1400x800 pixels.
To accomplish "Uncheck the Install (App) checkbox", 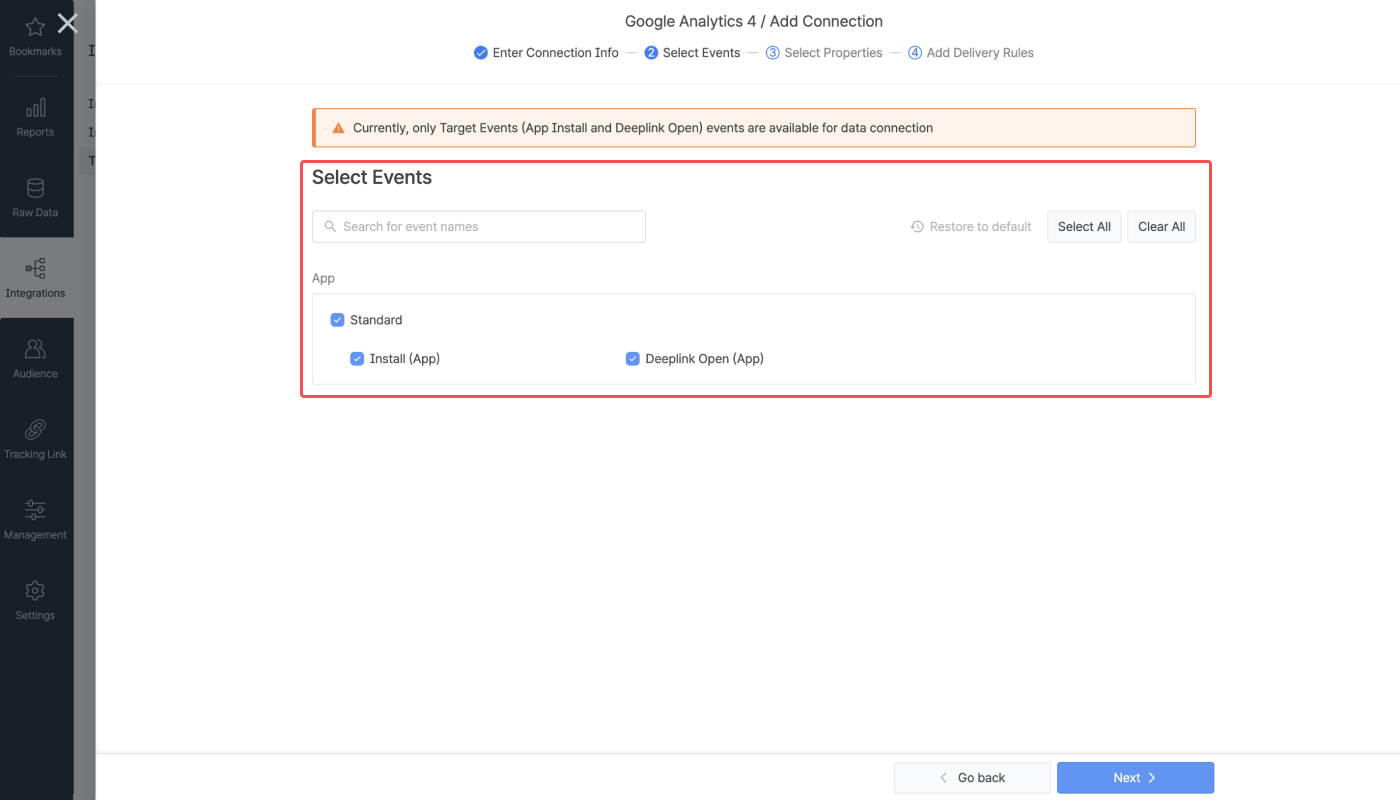I will click(x=357, y=359).
